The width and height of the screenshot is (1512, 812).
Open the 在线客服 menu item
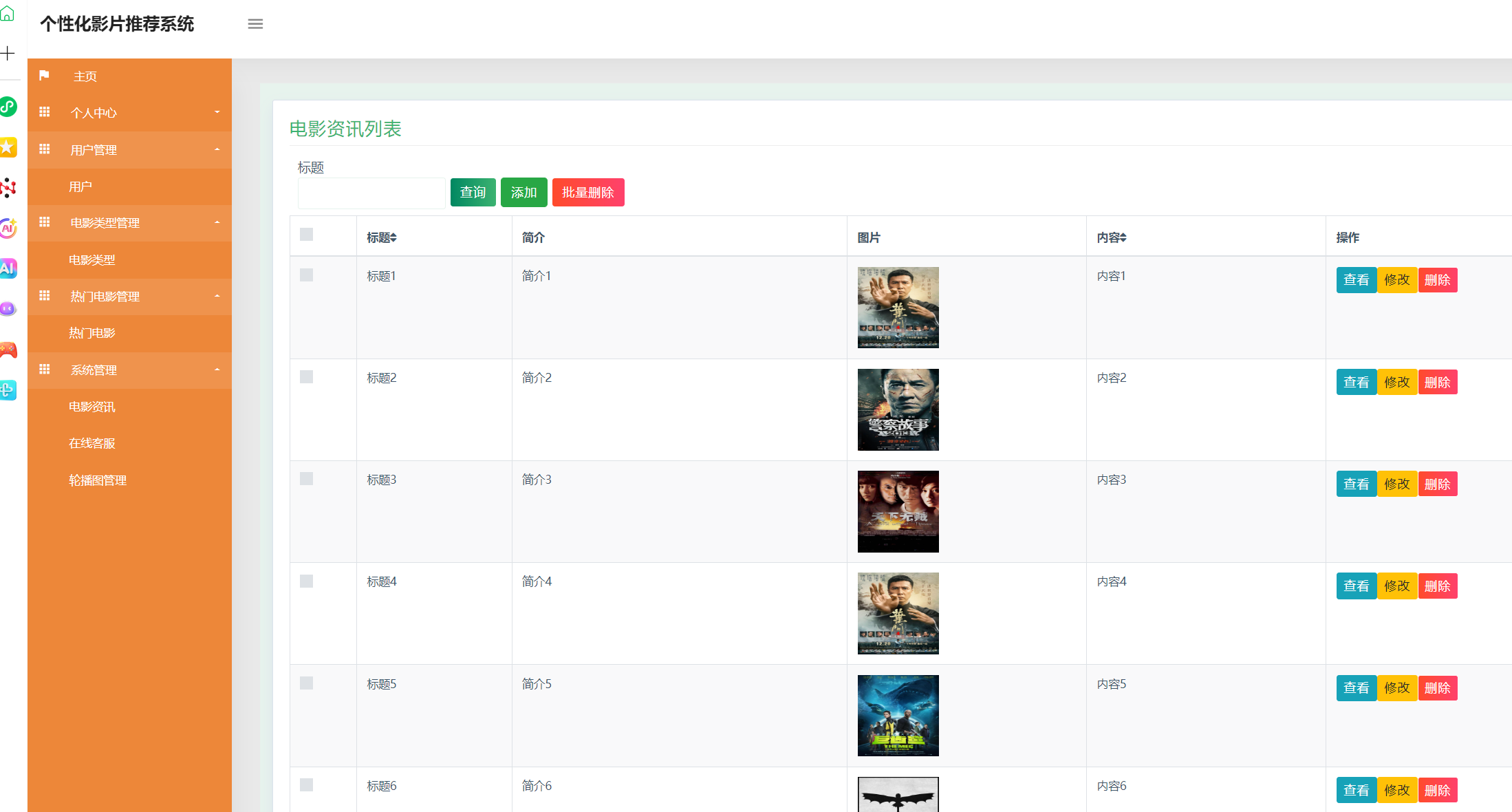tap(92, 443)
